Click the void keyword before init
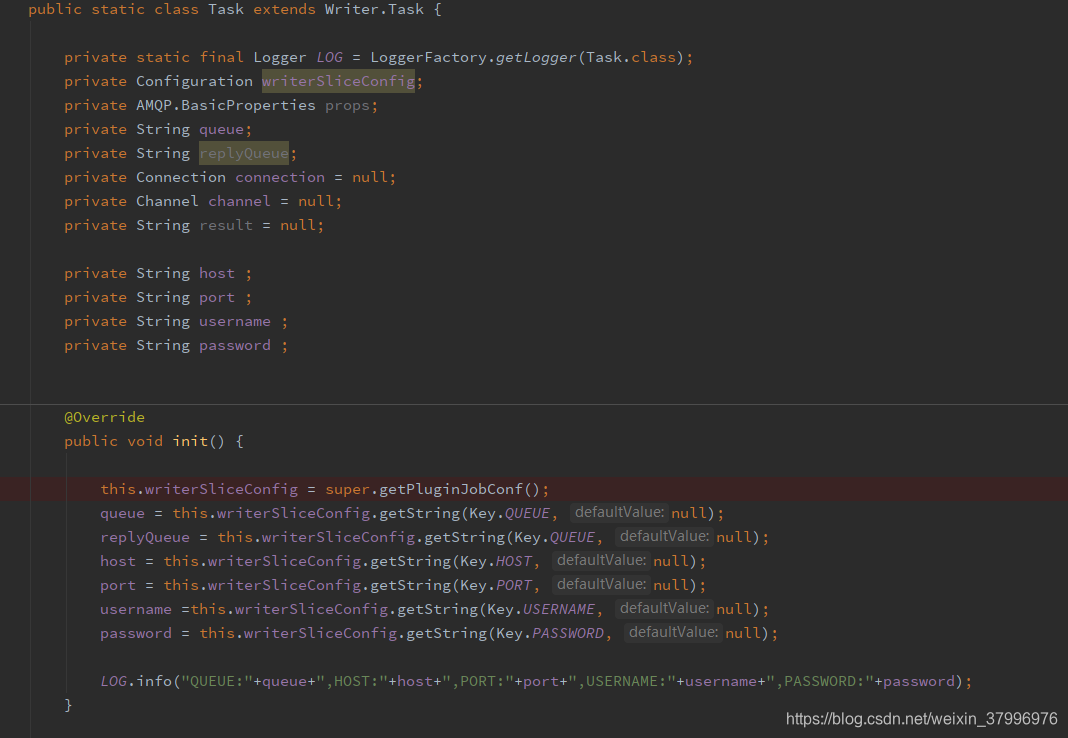This screenshot has width=1068, height=738. click(x=145, y=441)
